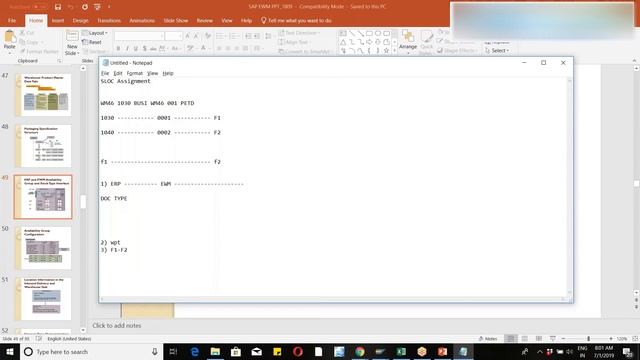Switch to Slide Sorter view icon
The width and height of the screenshot is (640, 360).
[525, 339]
